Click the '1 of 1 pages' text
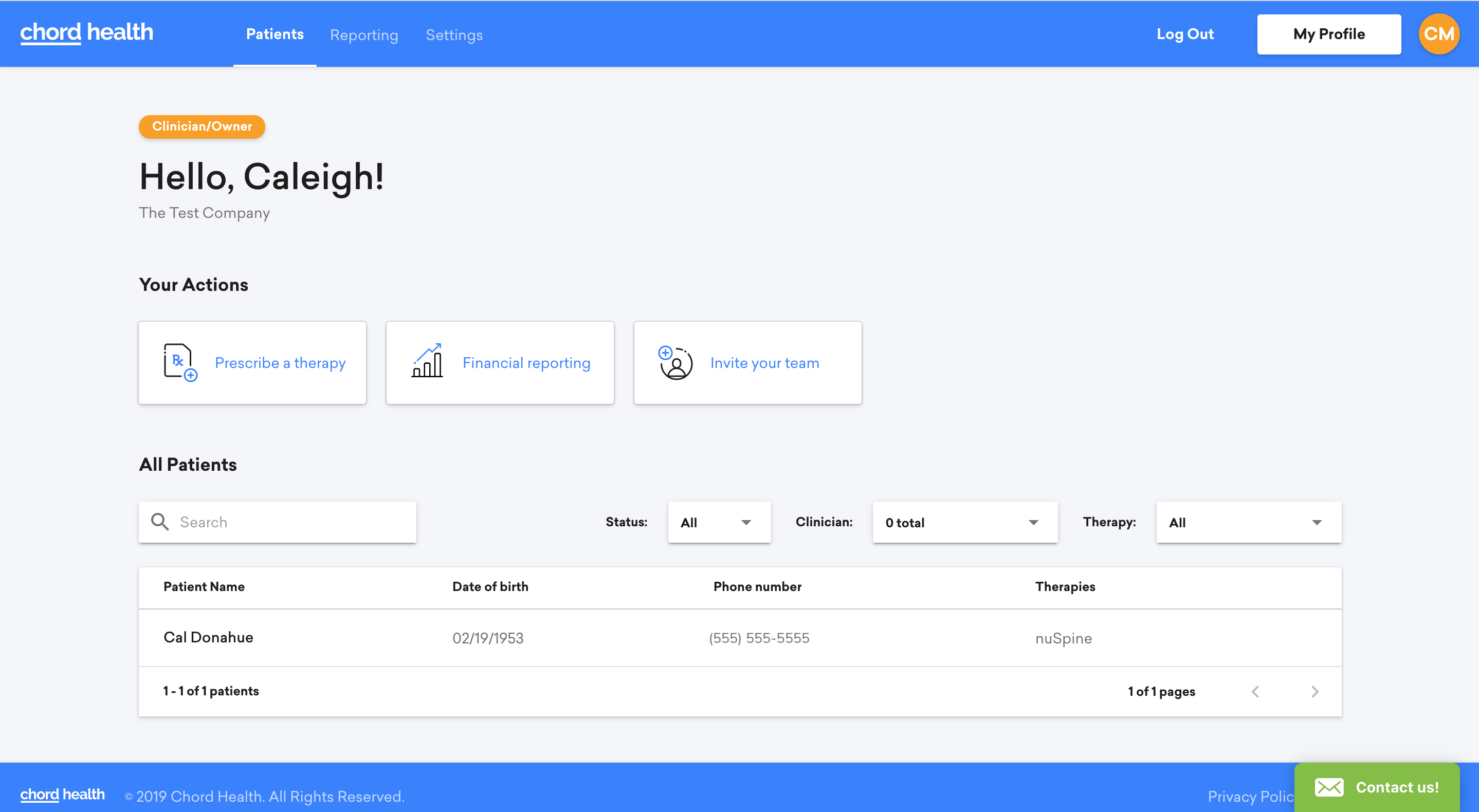 [x=1161, y=692]
